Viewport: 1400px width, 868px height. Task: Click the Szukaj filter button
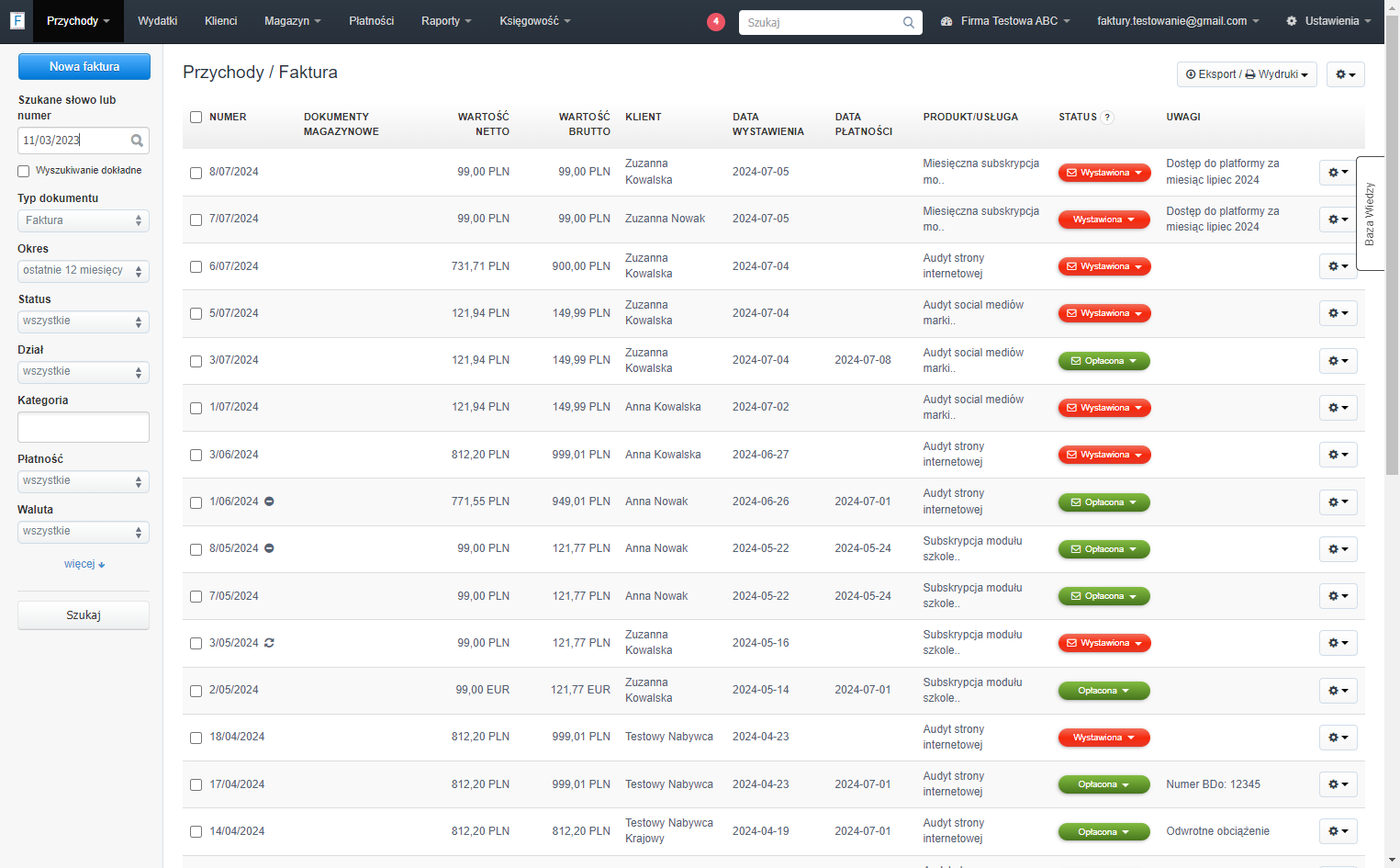click(84, 615)
